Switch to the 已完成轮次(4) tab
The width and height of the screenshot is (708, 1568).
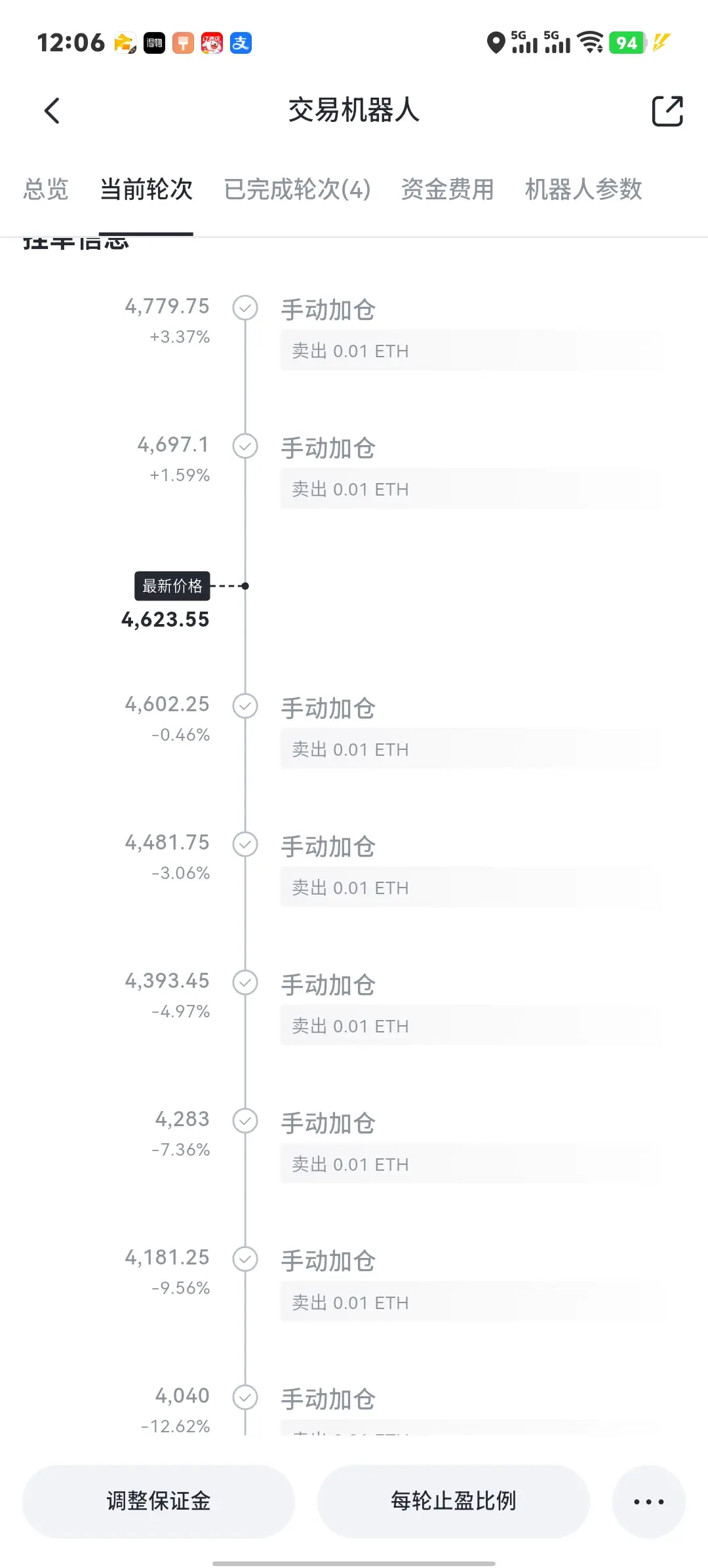pyautogui.click(x=297, y=189)
